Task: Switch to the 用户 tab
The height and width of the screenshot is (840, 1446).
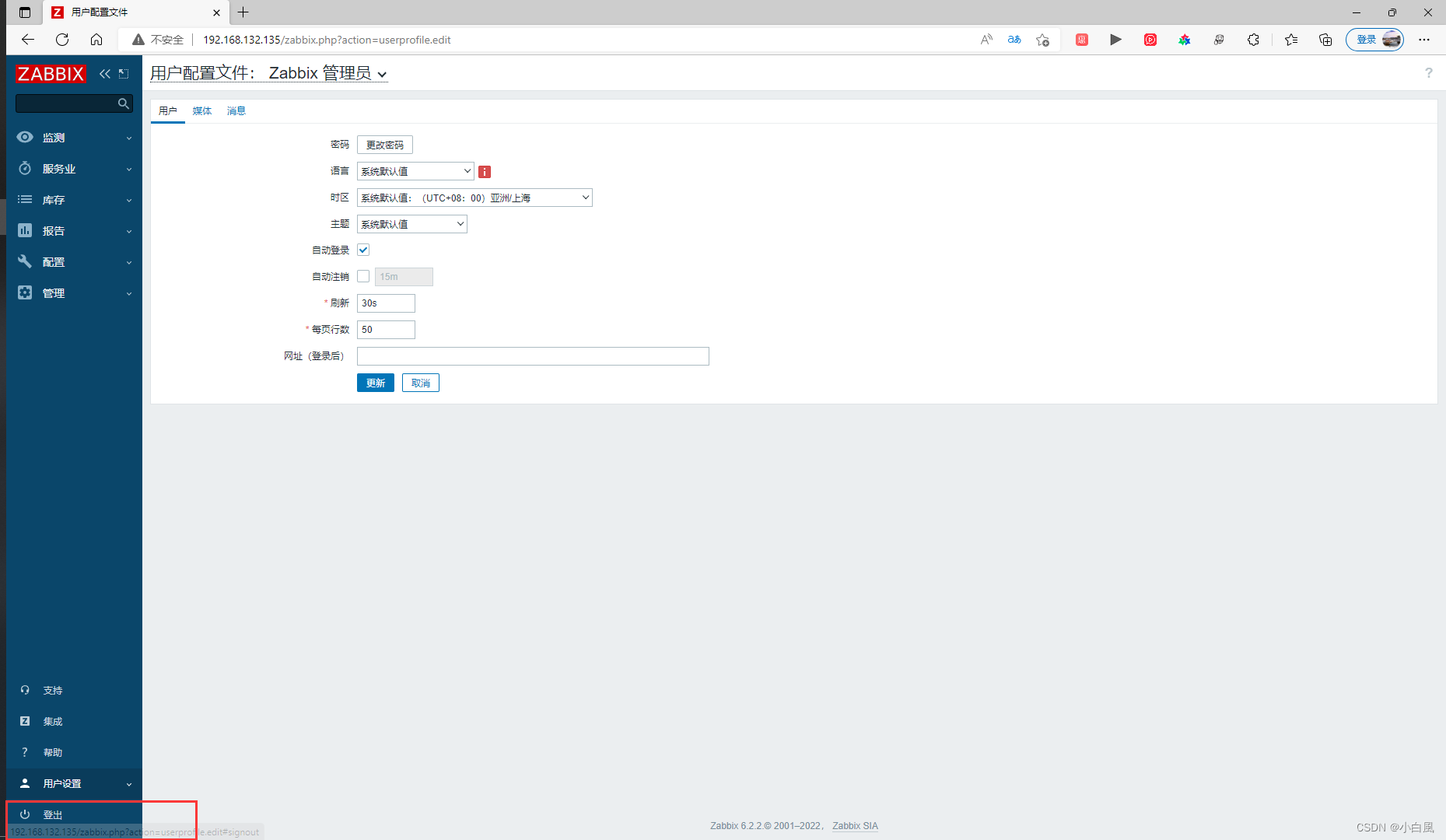Action: (168, 111)
